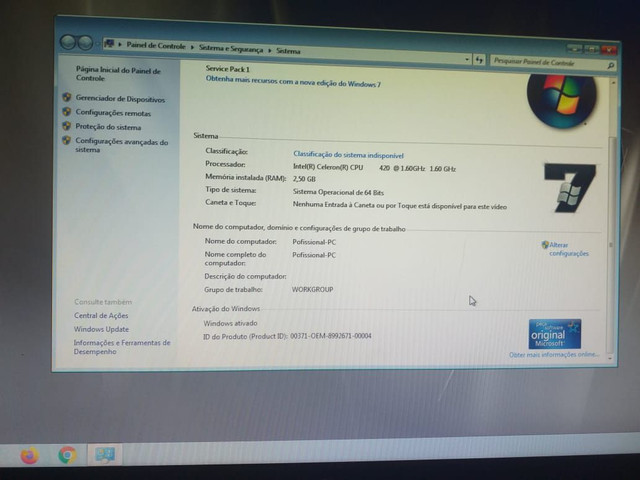Click the WORKGROUP value

[x=312, y=289]
